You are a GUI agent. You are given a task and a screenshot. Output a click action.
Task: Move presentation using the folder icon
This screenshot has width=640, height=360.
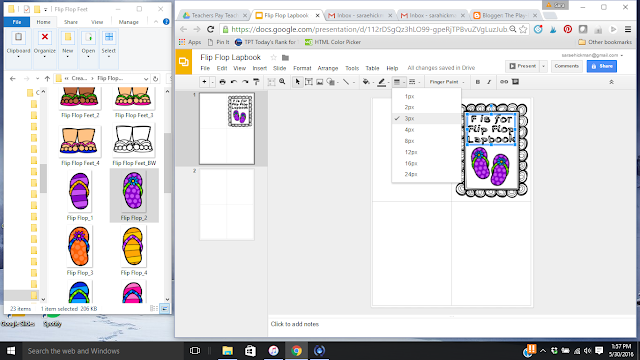point(285,58)
